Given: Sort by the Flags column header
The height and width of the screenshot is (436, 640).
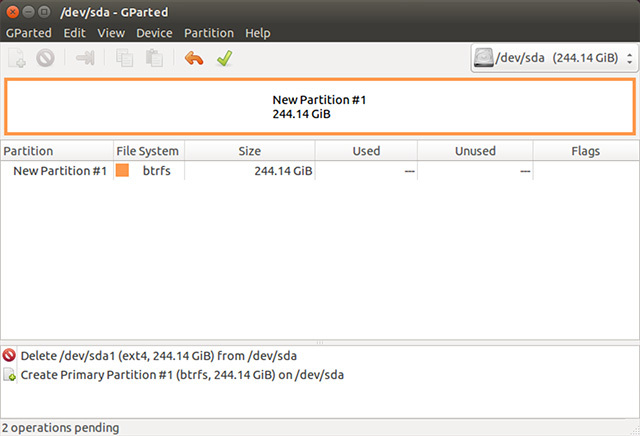Looking at the screenshot, I should pos(586,151).
